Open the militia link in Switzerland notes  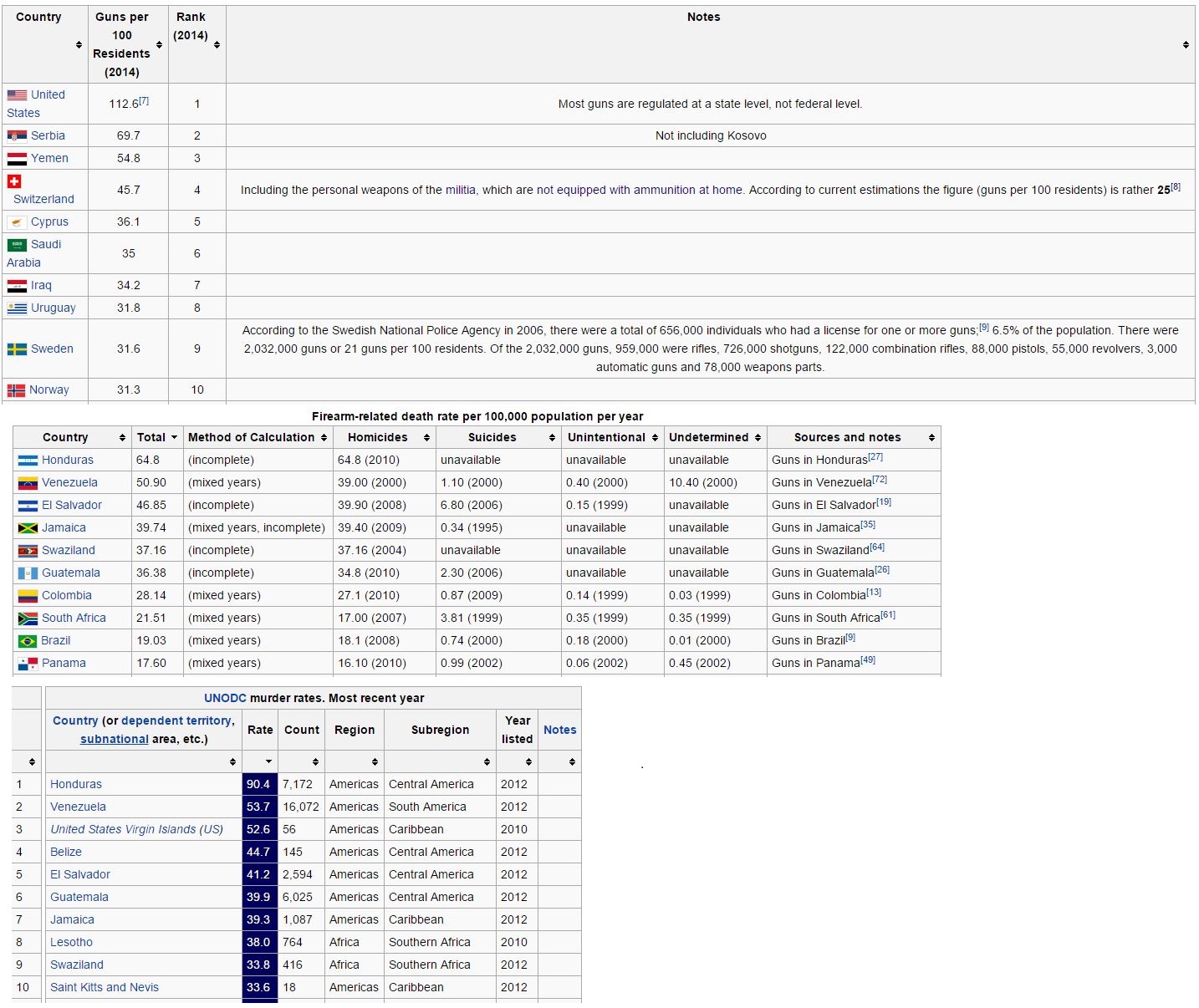pyautogui.click(x=461, y=190)
